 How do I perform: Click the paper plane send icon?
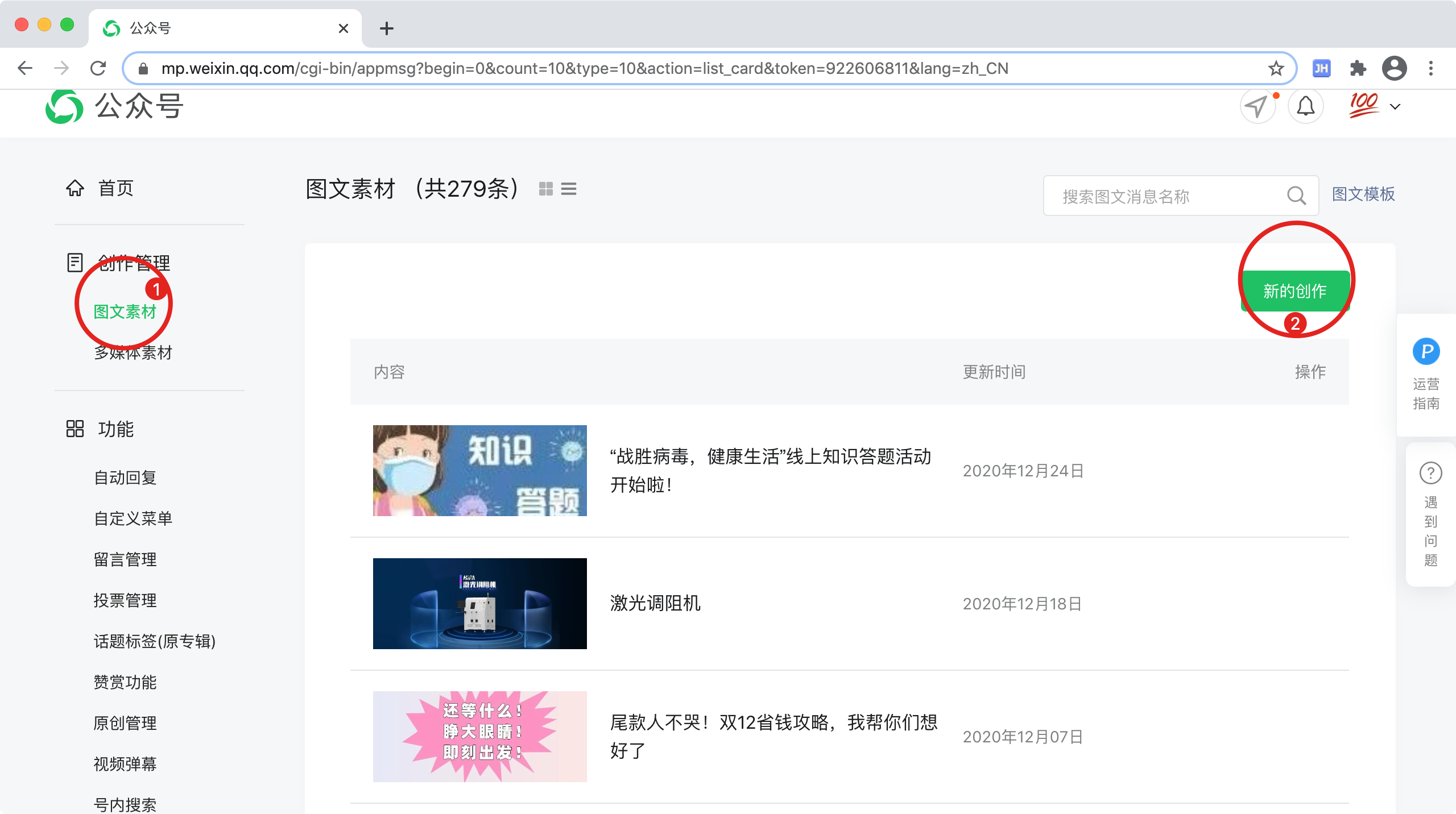[x=1256, y=106]
